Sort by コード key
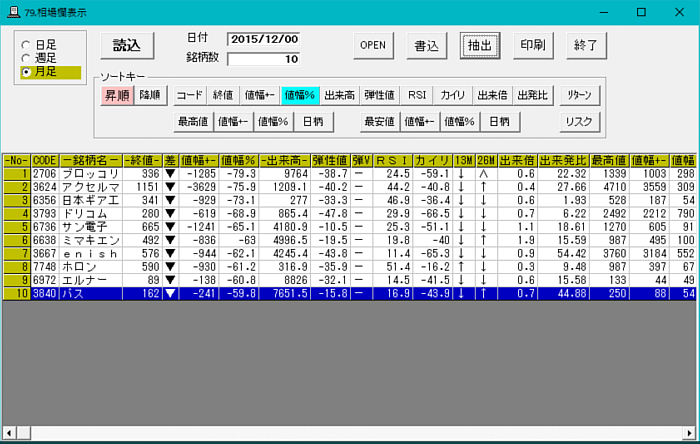This screenshot has height=444, width=700. [x=190, y=95]
